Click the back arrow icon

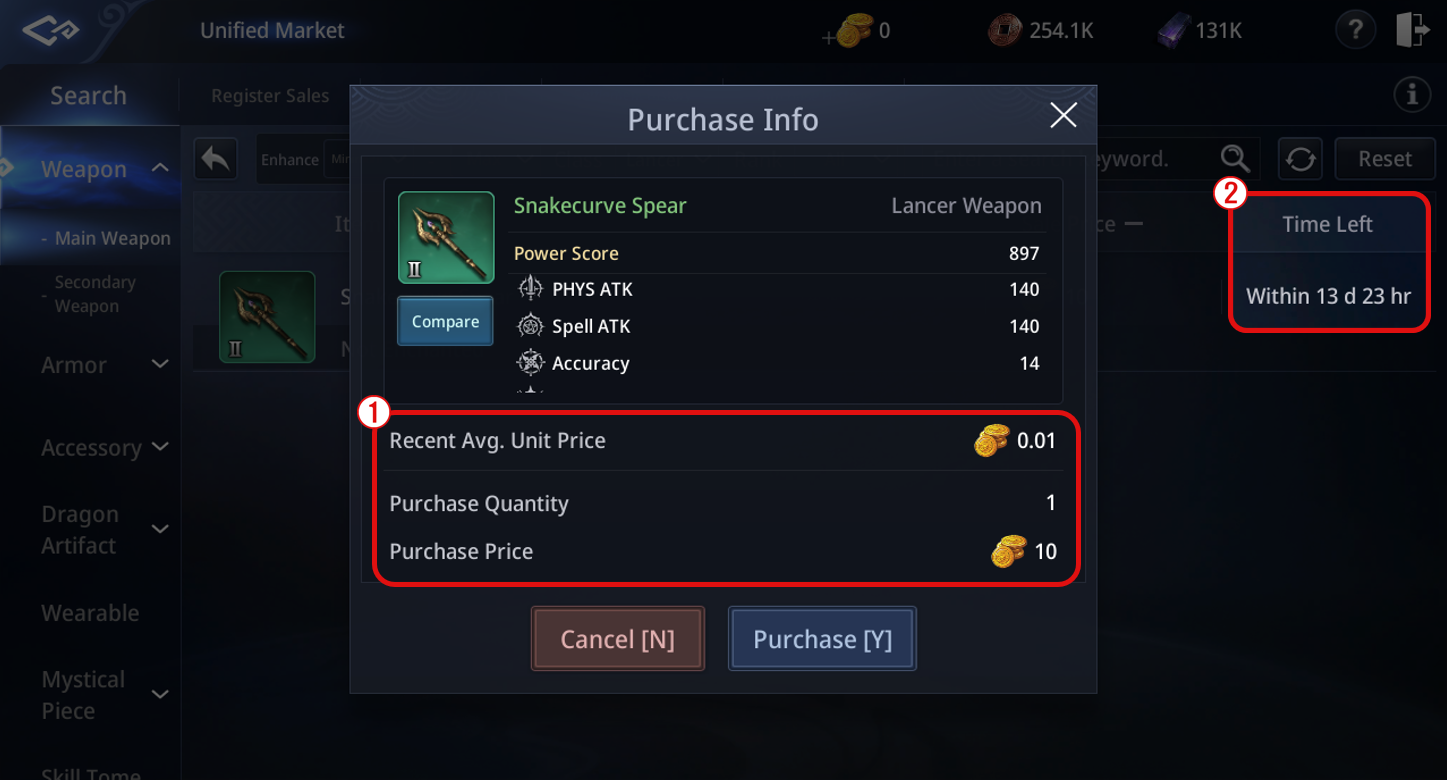coord(216,159)
